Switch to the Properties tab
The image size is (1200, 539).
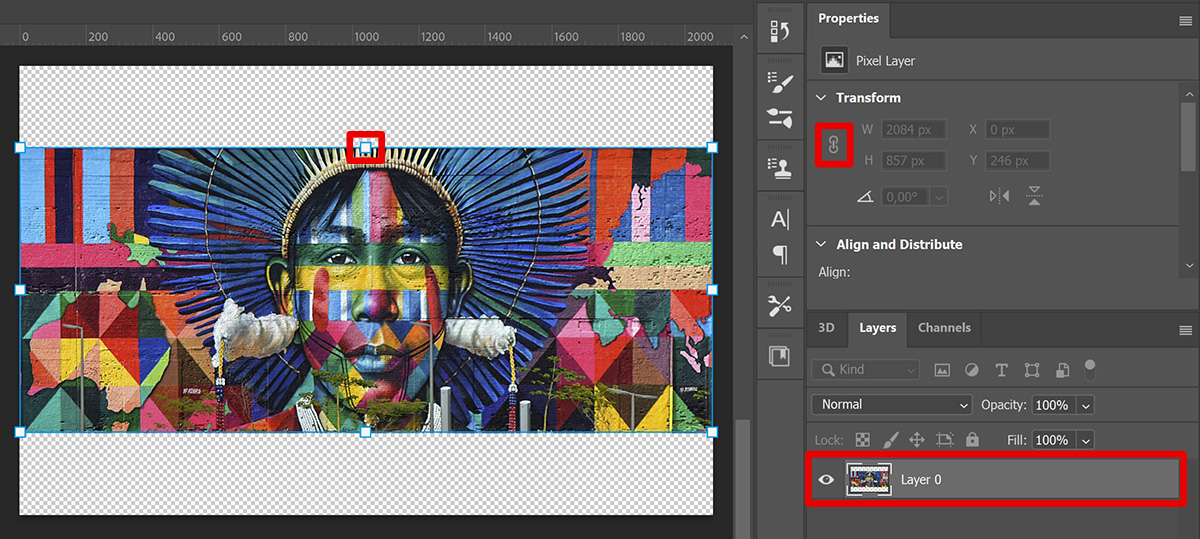click(848, 18)
